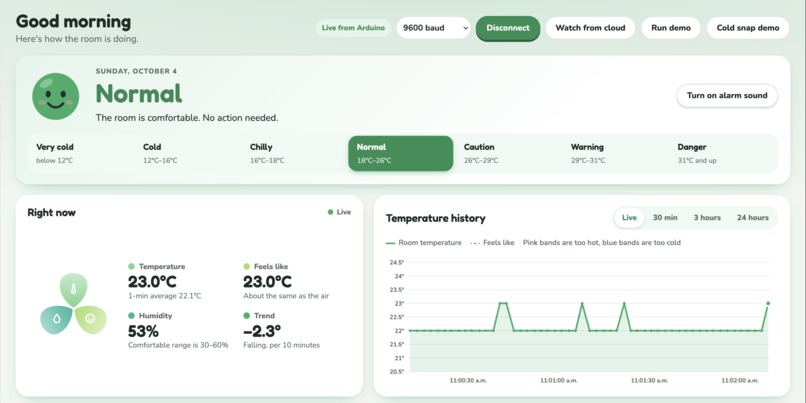Click the Run demo button
Screen dimensions: 806x403
[x=671, y=28]
